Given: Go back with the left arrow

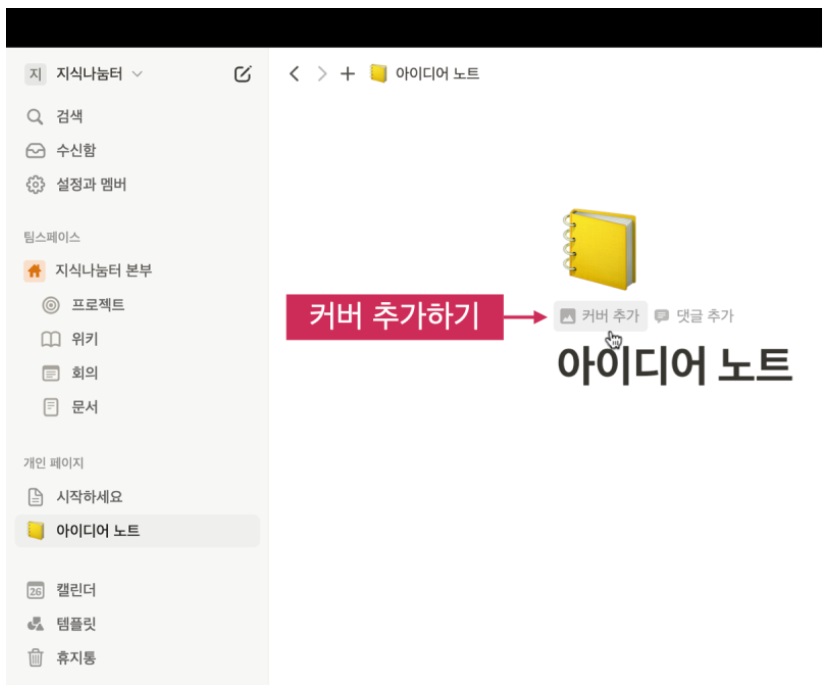Looking at the screenshot, I should [295, 74].
